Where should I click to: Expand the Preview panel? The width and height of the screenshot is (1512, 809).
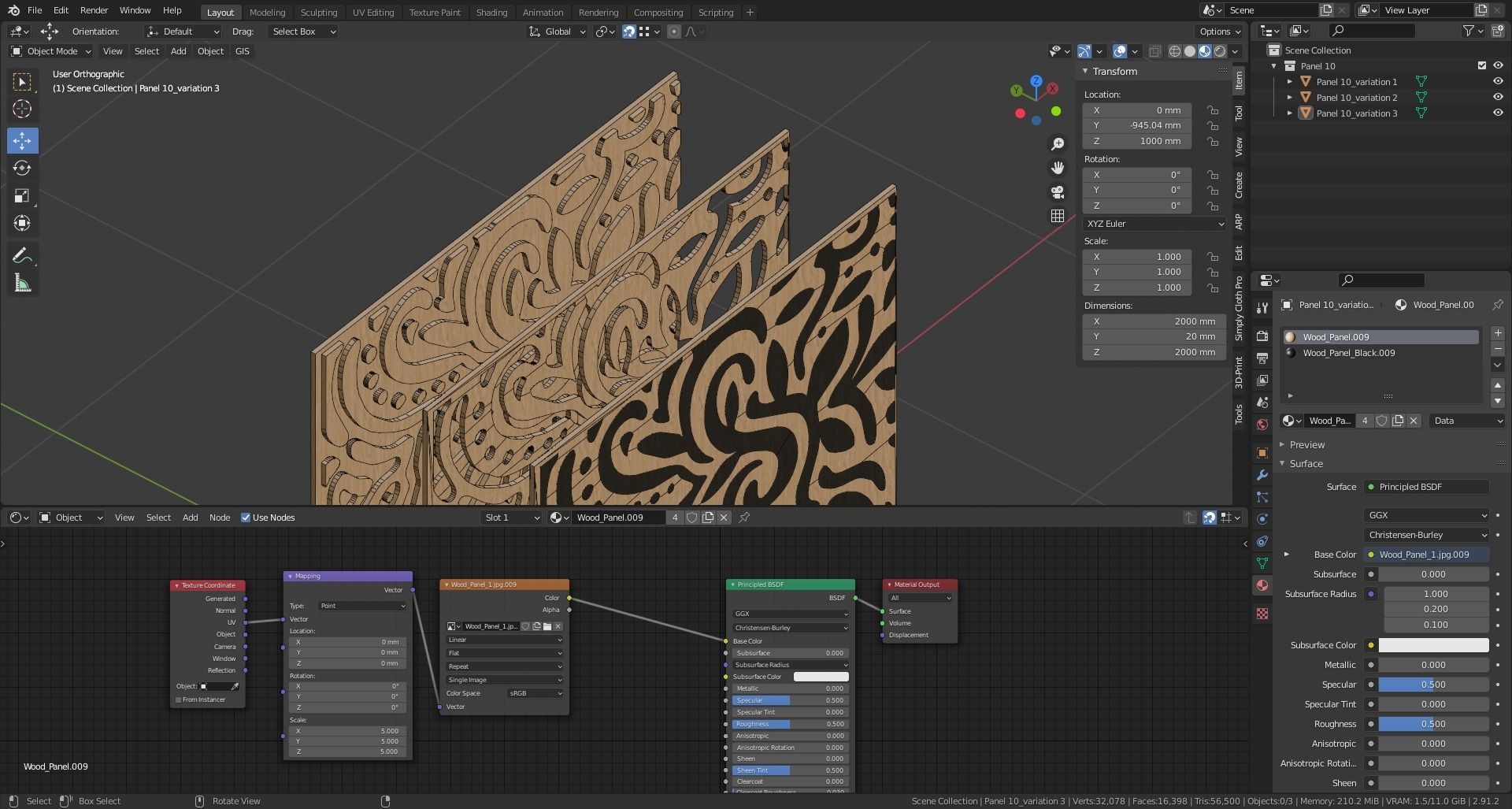click(1307, 444)
